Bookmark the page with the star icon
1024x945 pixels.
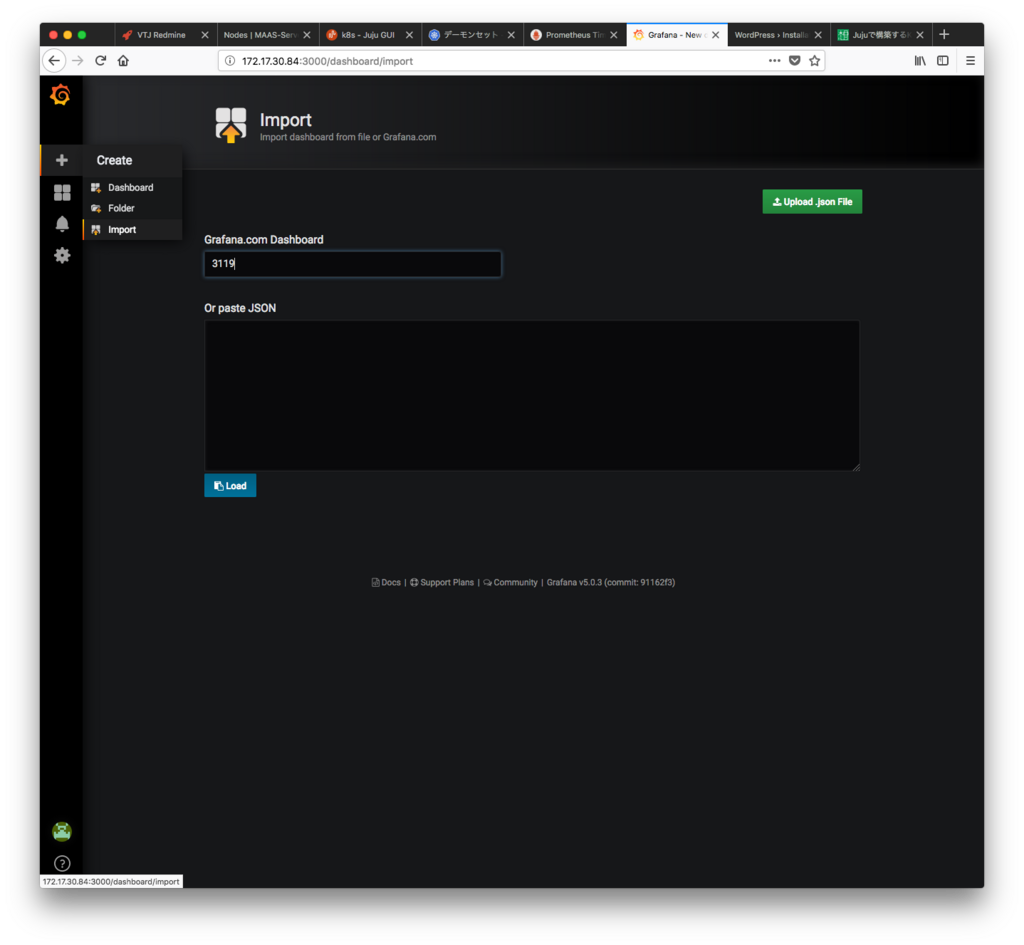coord(814,61)
